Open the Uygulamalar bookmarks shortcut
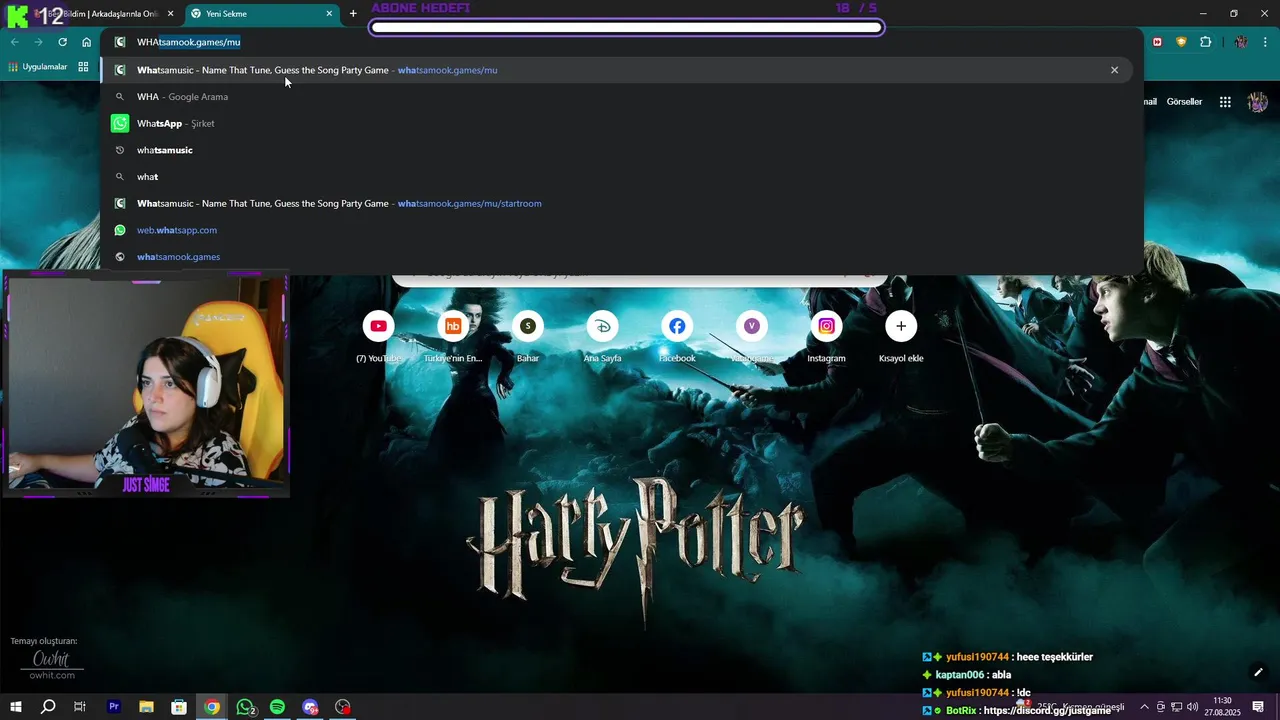This screenshot has width=1280, height=720. 37,67
